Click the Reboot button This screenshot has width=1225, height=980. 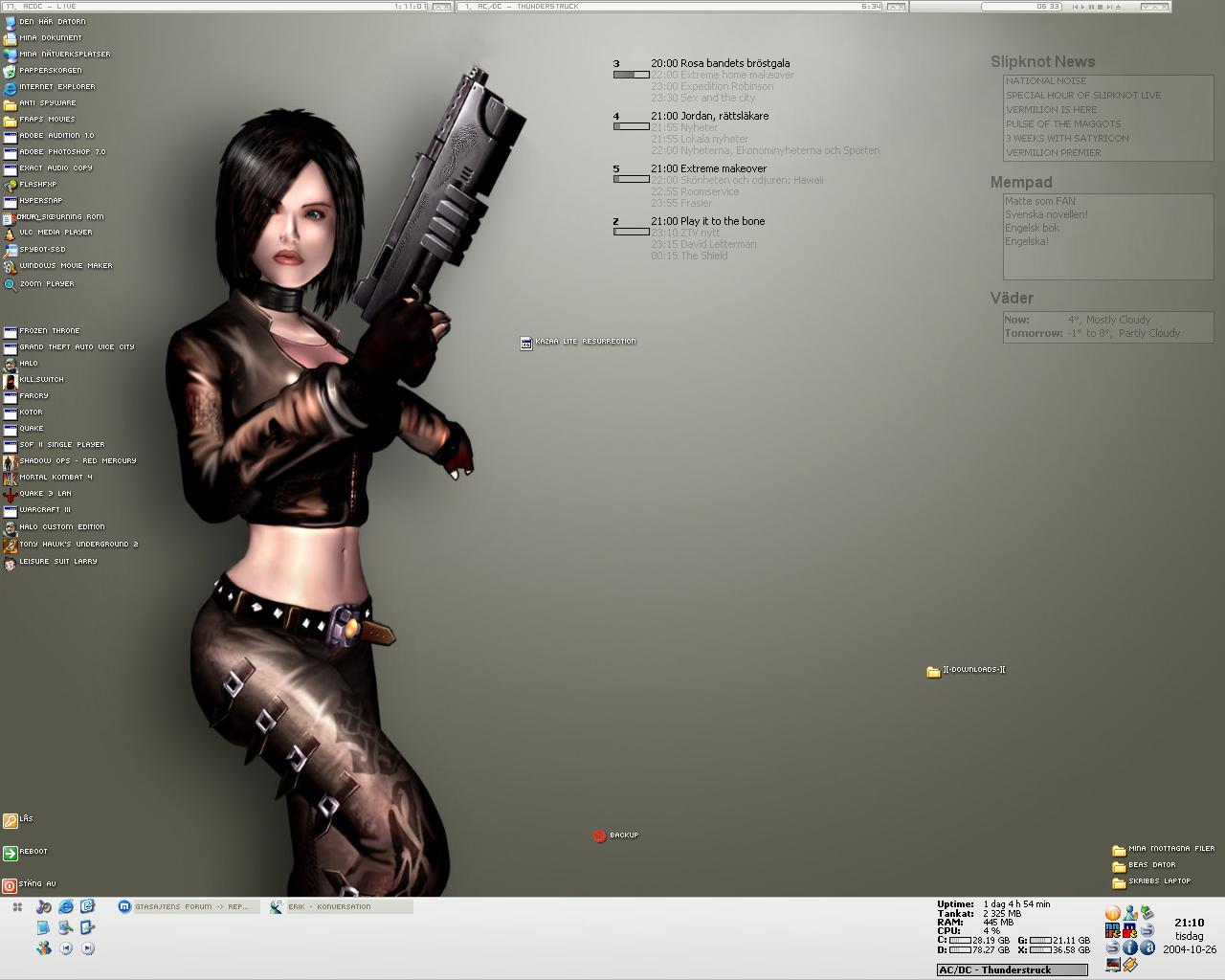[x=25, y=853]
